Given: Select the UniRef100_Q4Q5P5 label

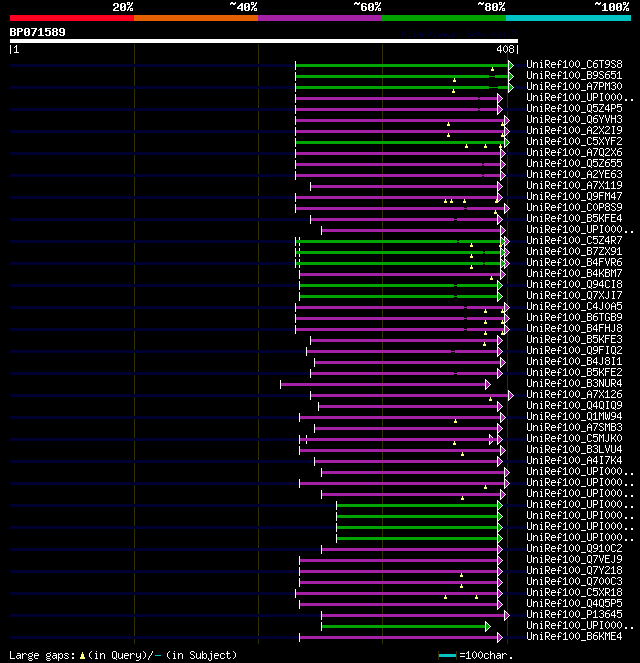Looking at the screenshot, I should pos(574,603).
